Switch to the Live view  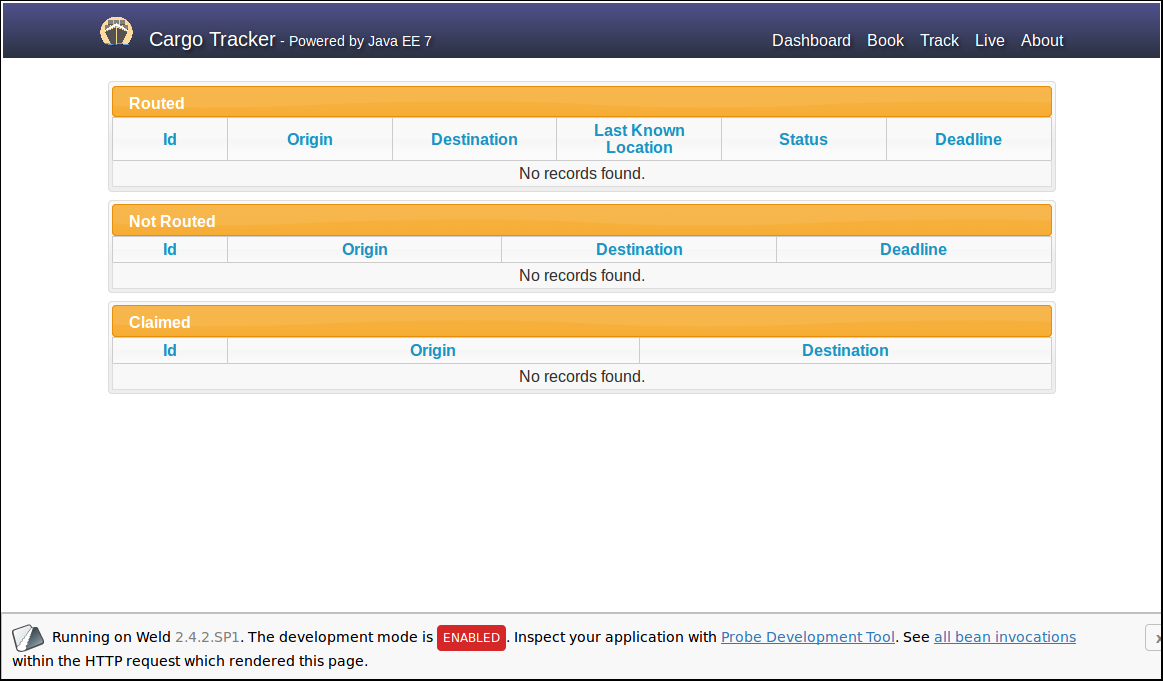(x=989, y=40)
